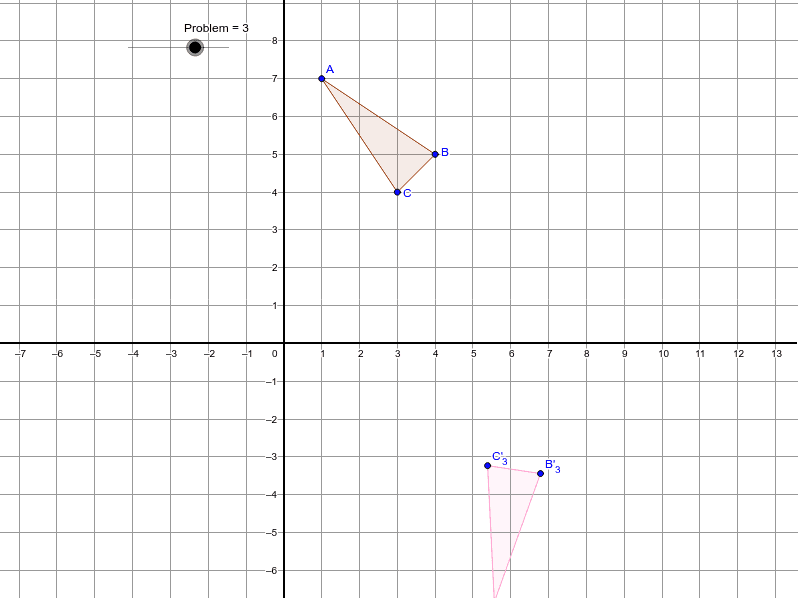
Task: Select point B'3 on pink triangle
Action: click(541, 473)
